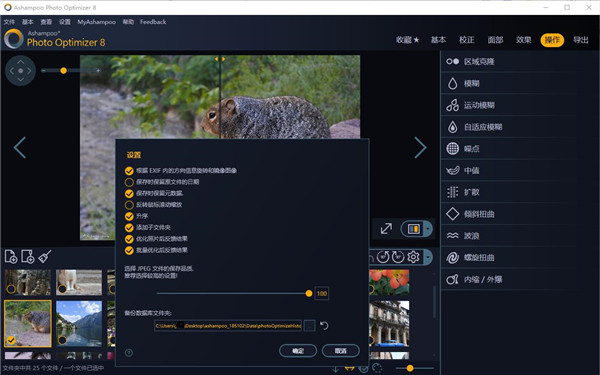Clear the list with the broom icon
This screenshot has height=375, width=600.
[45, 256]
